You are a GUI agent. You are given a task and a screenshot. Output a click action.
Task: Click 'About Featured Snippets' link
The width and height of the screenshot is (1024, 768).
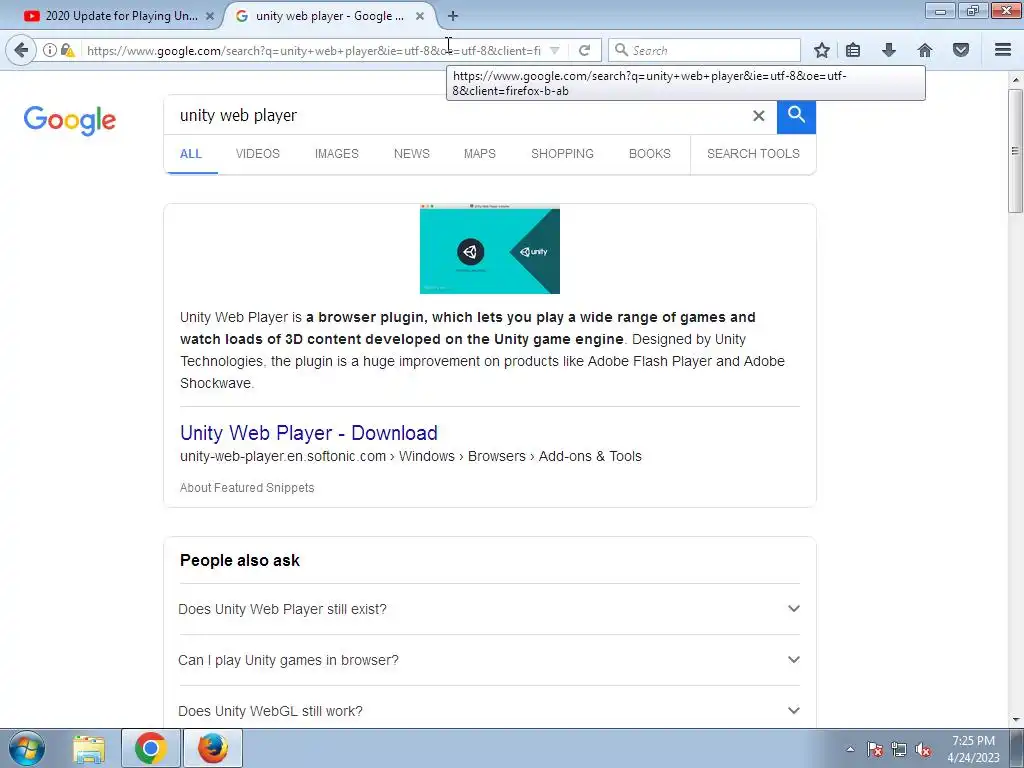point(247,488)
